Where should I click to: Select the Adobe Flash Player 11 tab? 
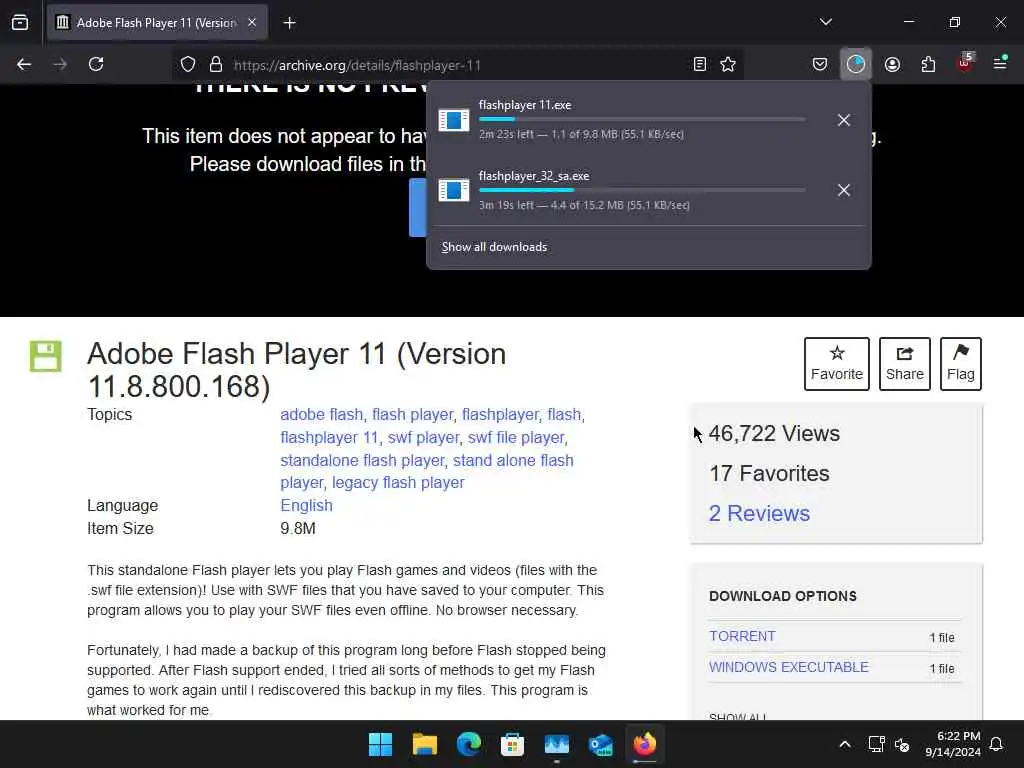157,23
